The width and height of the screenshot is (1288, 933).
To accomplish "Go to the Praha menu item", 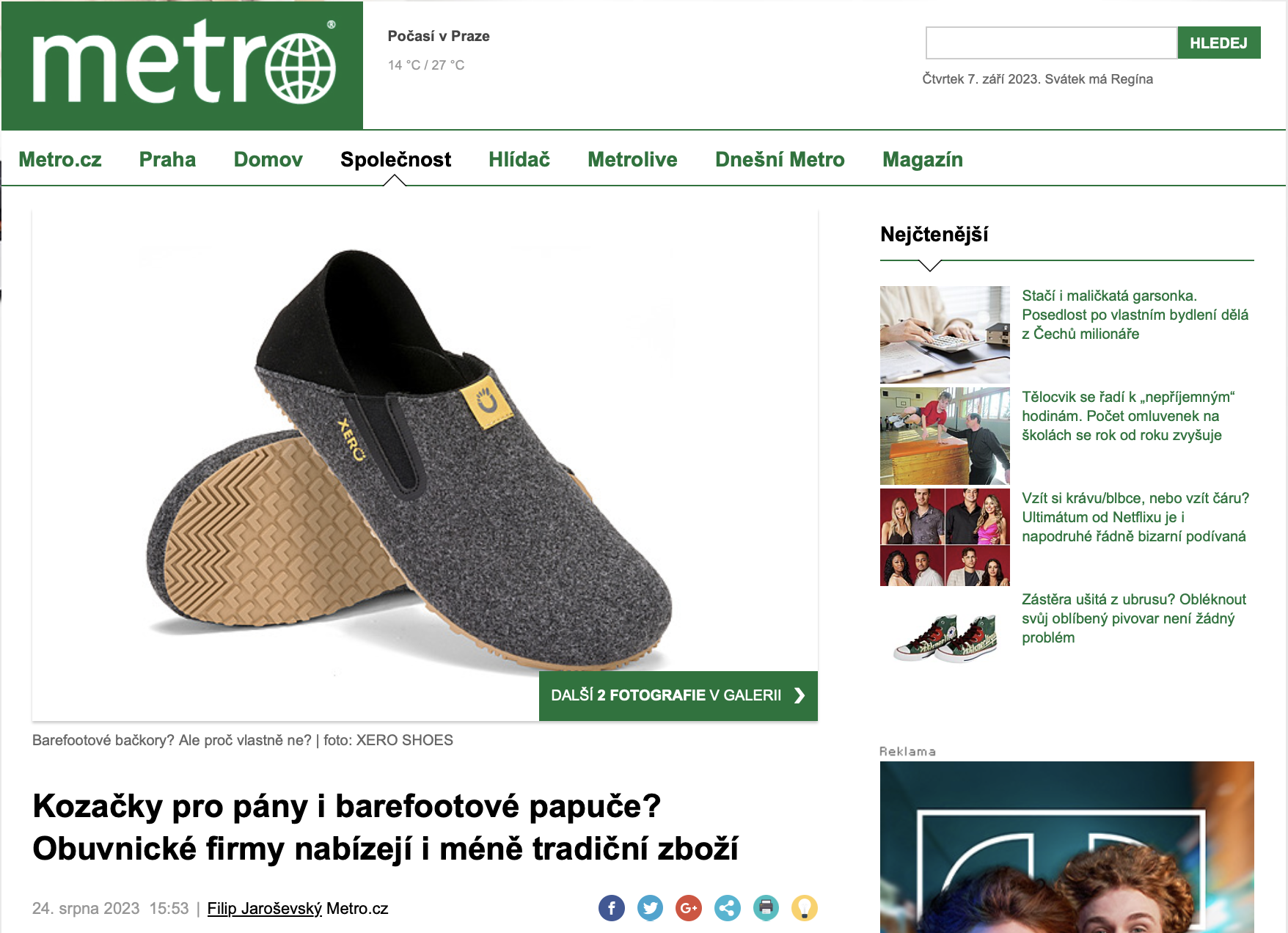I will pyautogui.click(x=167, y=159).
